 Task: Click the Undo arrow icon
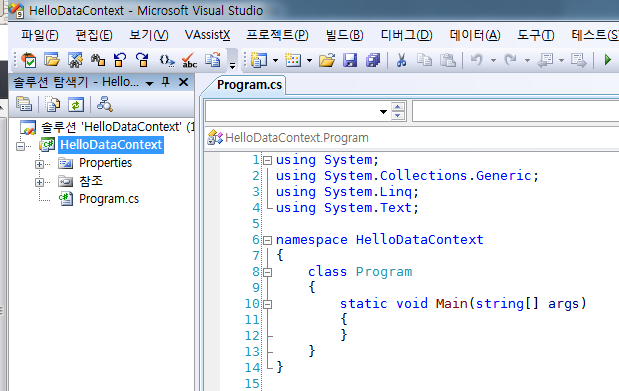point(477,60)
